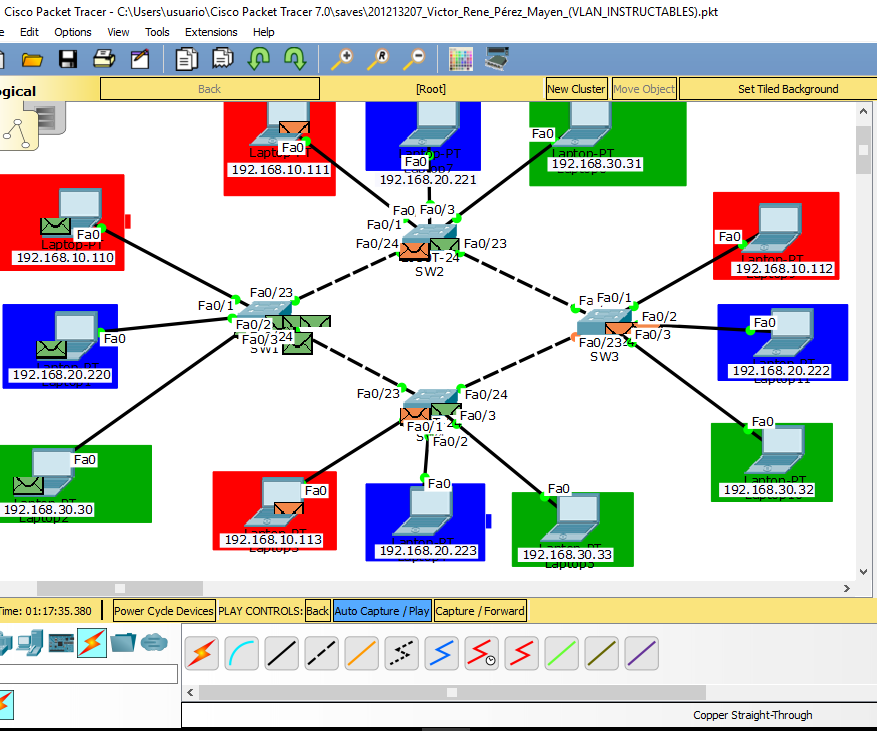Open file with the folder icon
Viewport: 877px width, 731px height.
tap(32, 59)
